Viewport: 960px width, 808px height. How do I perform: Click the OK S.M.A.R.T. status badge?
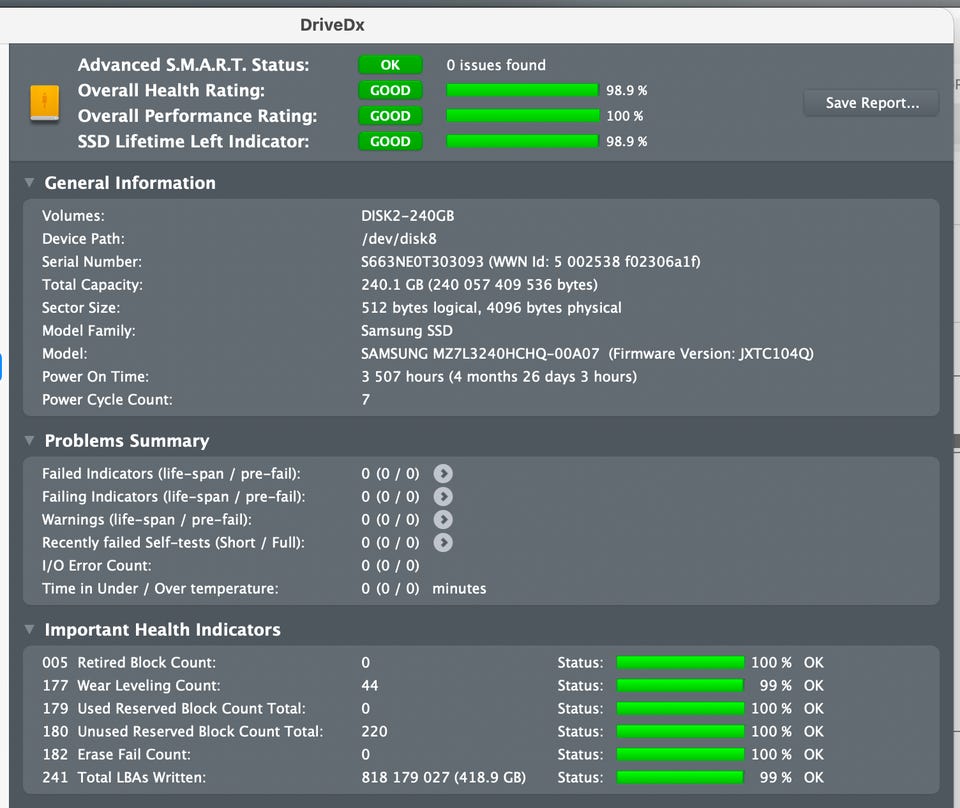(390, 65)
